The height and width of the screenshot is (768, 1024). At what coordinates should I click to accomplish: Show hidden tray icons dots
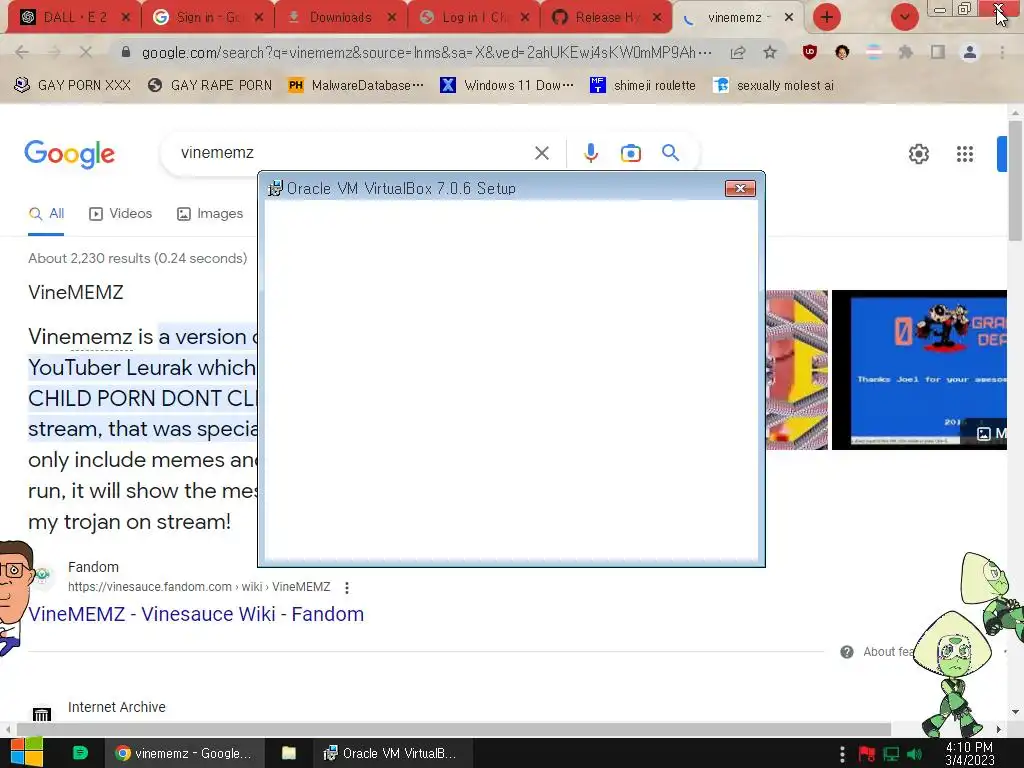click(842, 754)
